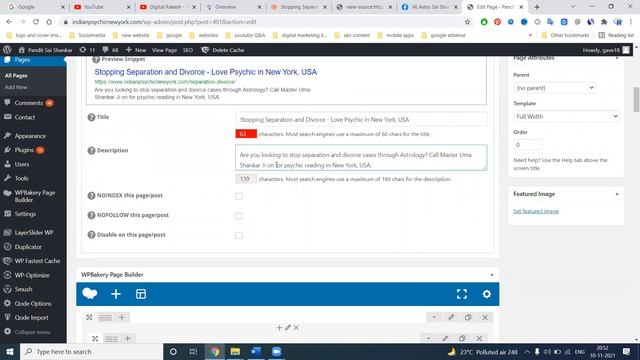Viewport: 640px width, 360px height.
Task: Toggle first row collapse arrow
Action: [434, 317]
